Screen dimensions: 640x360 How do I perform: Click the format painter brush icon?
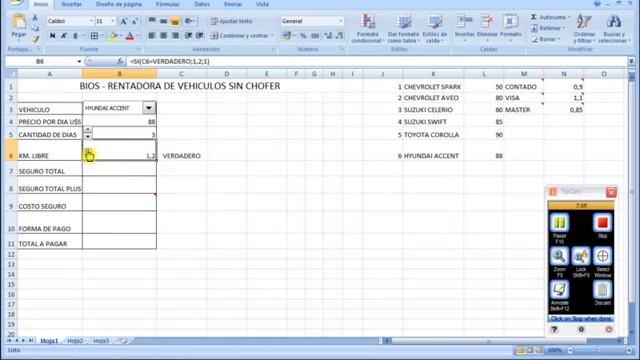click(x=35, y=39)
